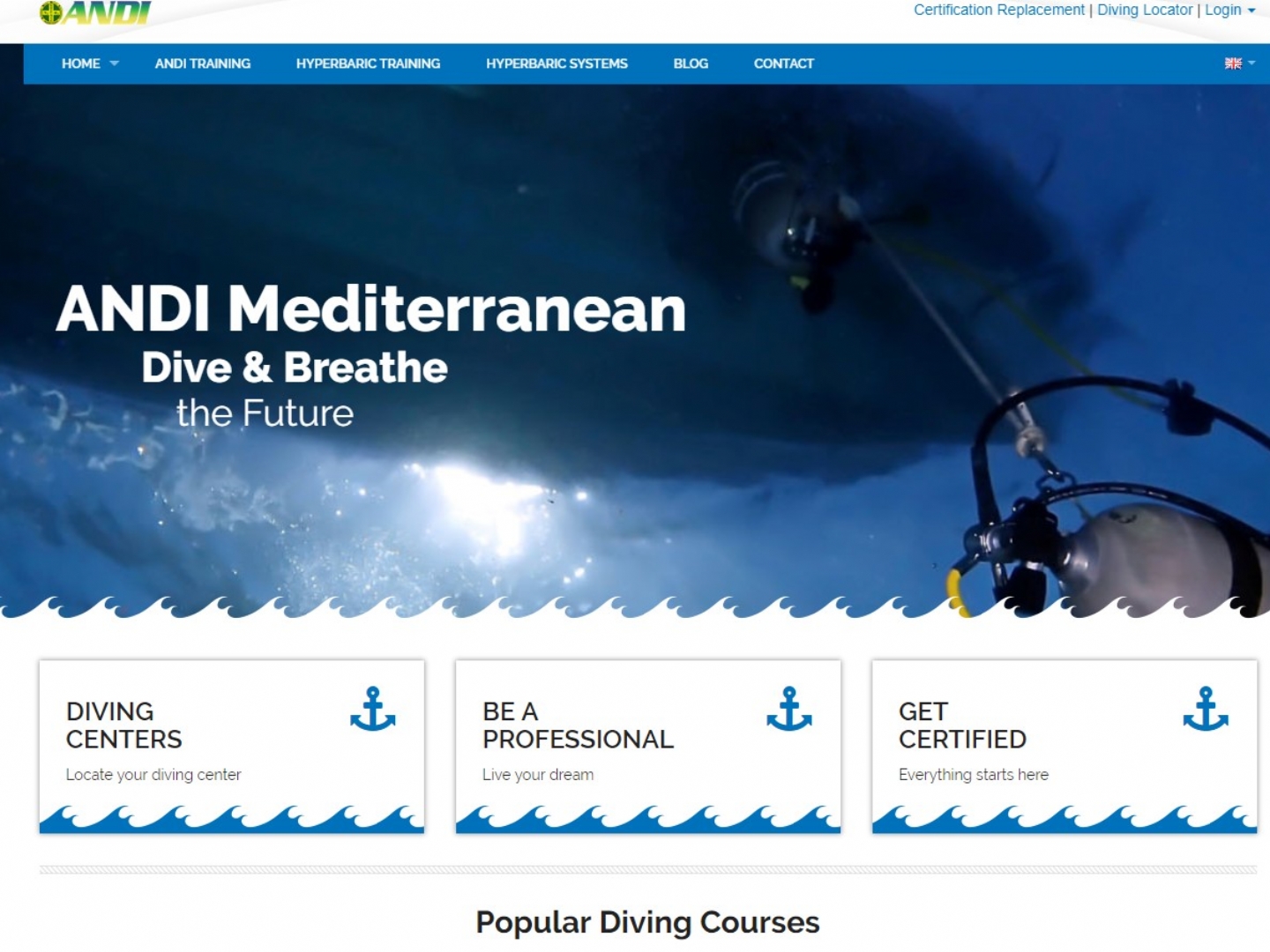This screenshot has width=1270, height=952.
Task: Click the ANDI logo in the header
Action: (x=95, y=13)
